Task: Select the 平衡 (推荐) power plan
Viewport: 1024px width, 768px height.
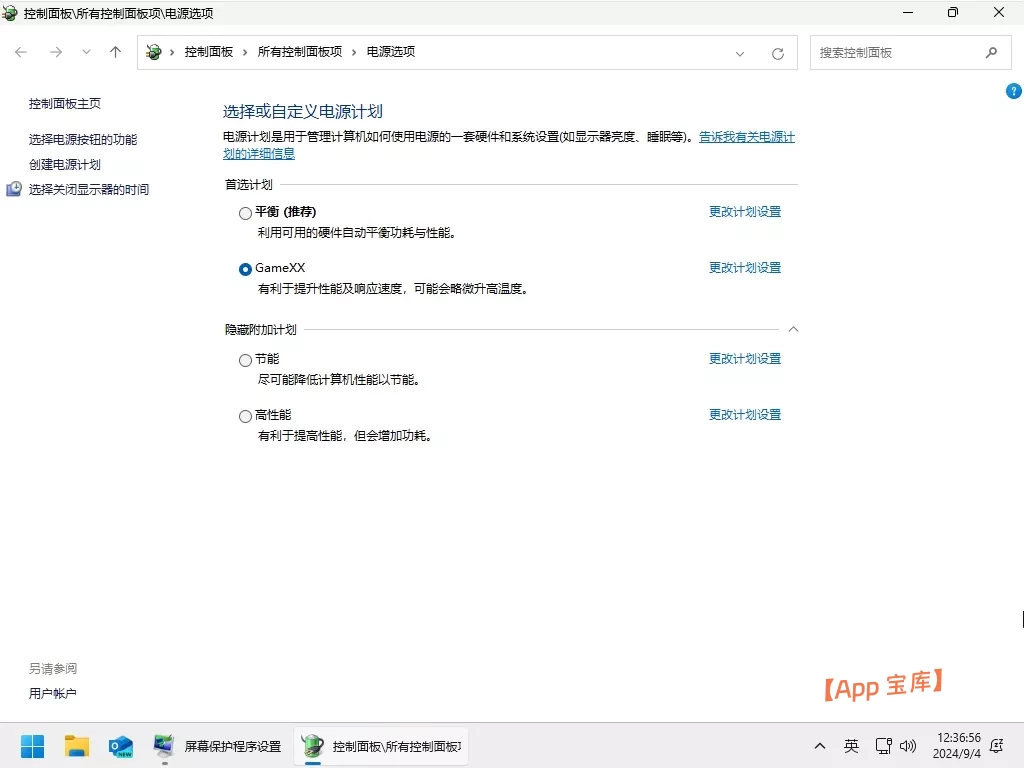Action: tap(245, 213)
